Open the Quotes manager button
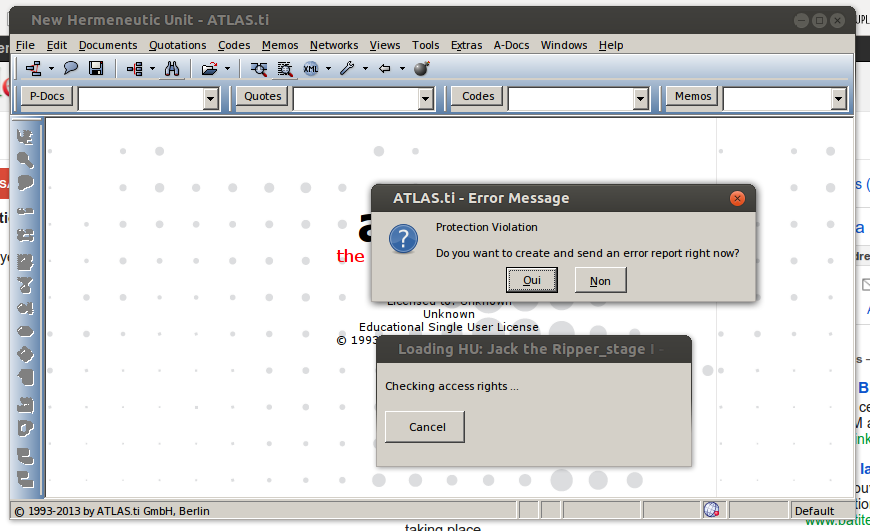This screenshot has width=870, height=531. tap(262, 97)
